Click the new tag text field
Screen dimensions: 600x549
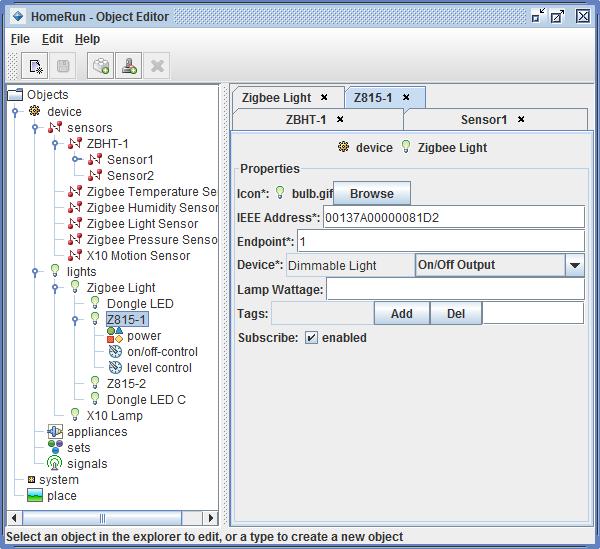point(533,313)
